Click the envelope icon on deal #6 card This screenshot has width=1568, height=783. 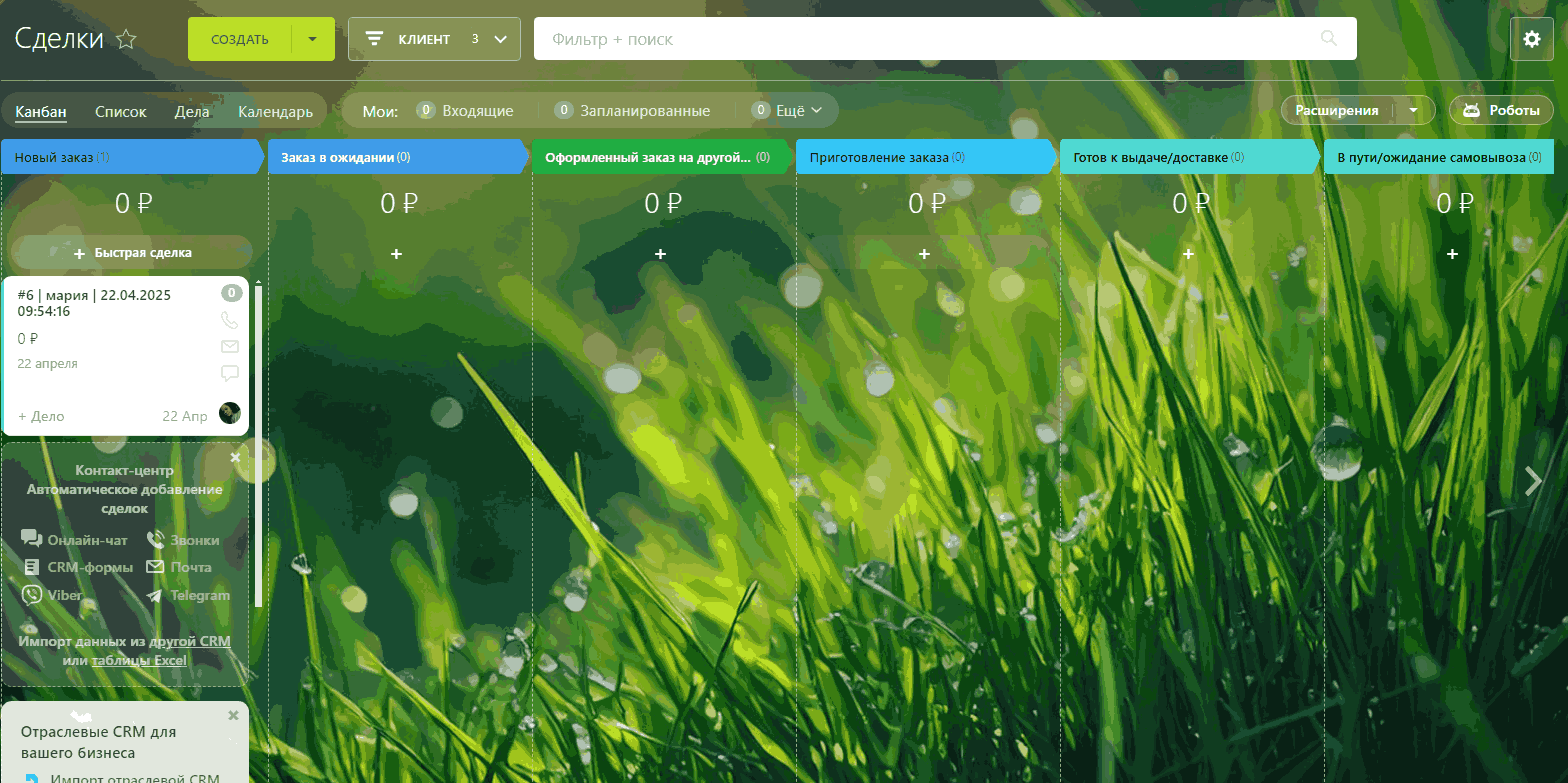230,347
